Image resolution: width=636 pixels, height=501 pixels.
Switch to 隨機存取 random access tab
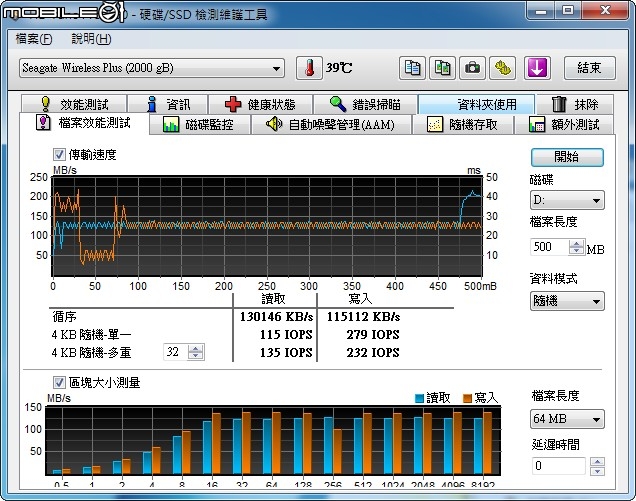(463, 125)
